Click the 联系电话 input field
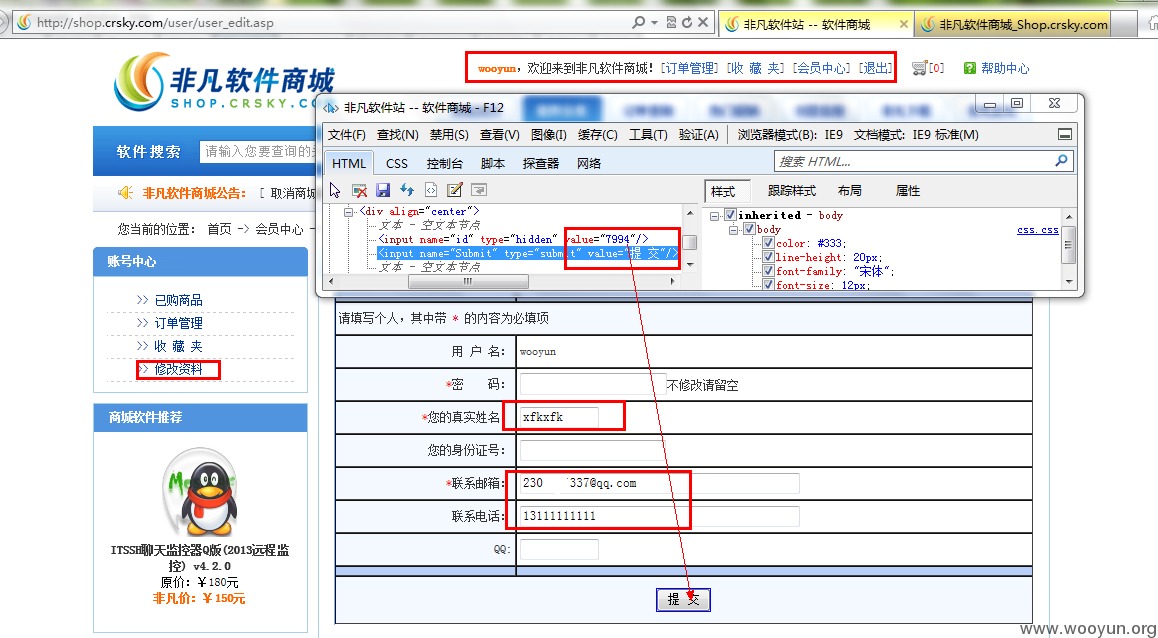Viewport: 1158px width, 638px height. (659, 515)
